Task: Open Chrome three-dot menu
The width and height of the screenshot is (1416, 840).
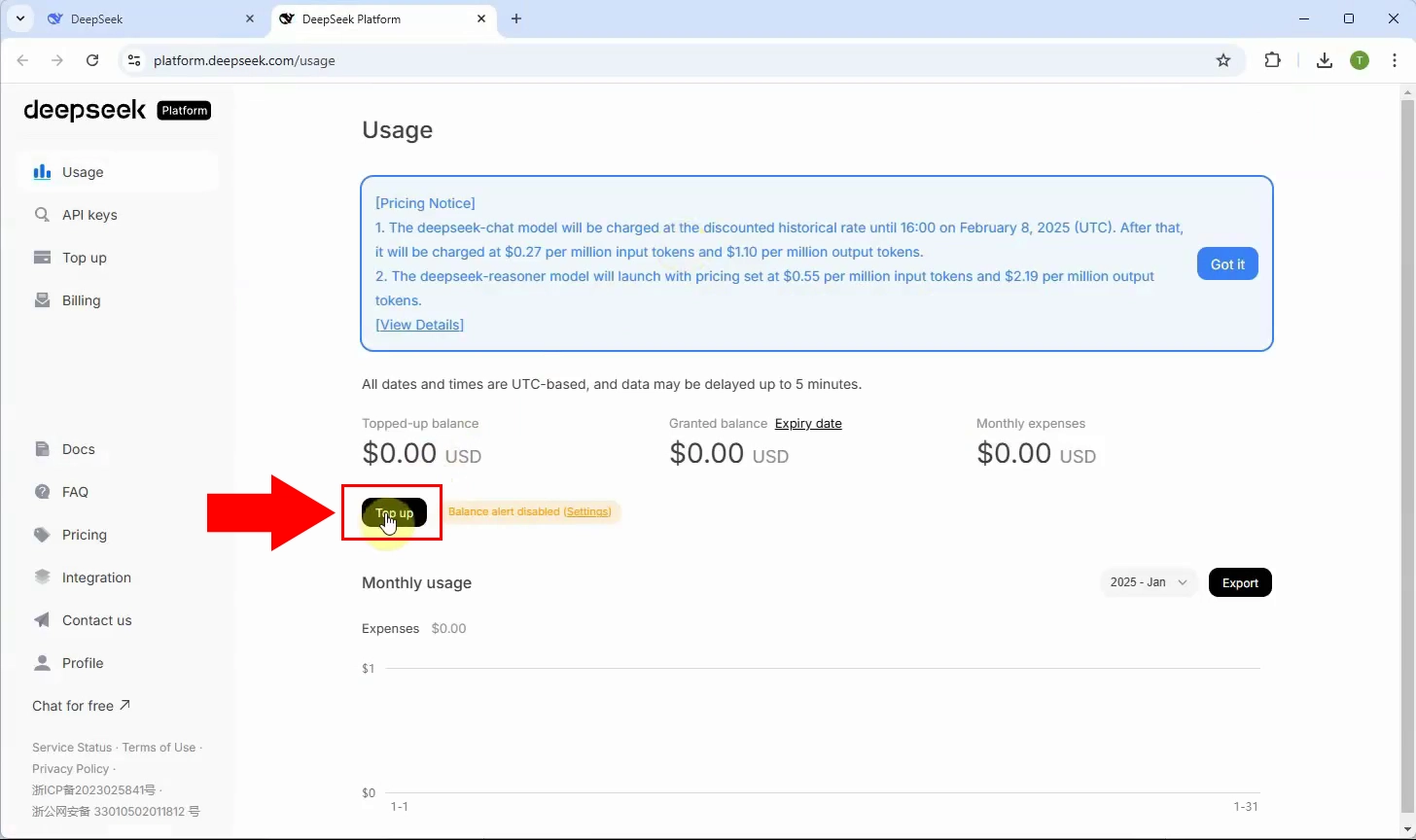Action: click(x=1395, y=60)
